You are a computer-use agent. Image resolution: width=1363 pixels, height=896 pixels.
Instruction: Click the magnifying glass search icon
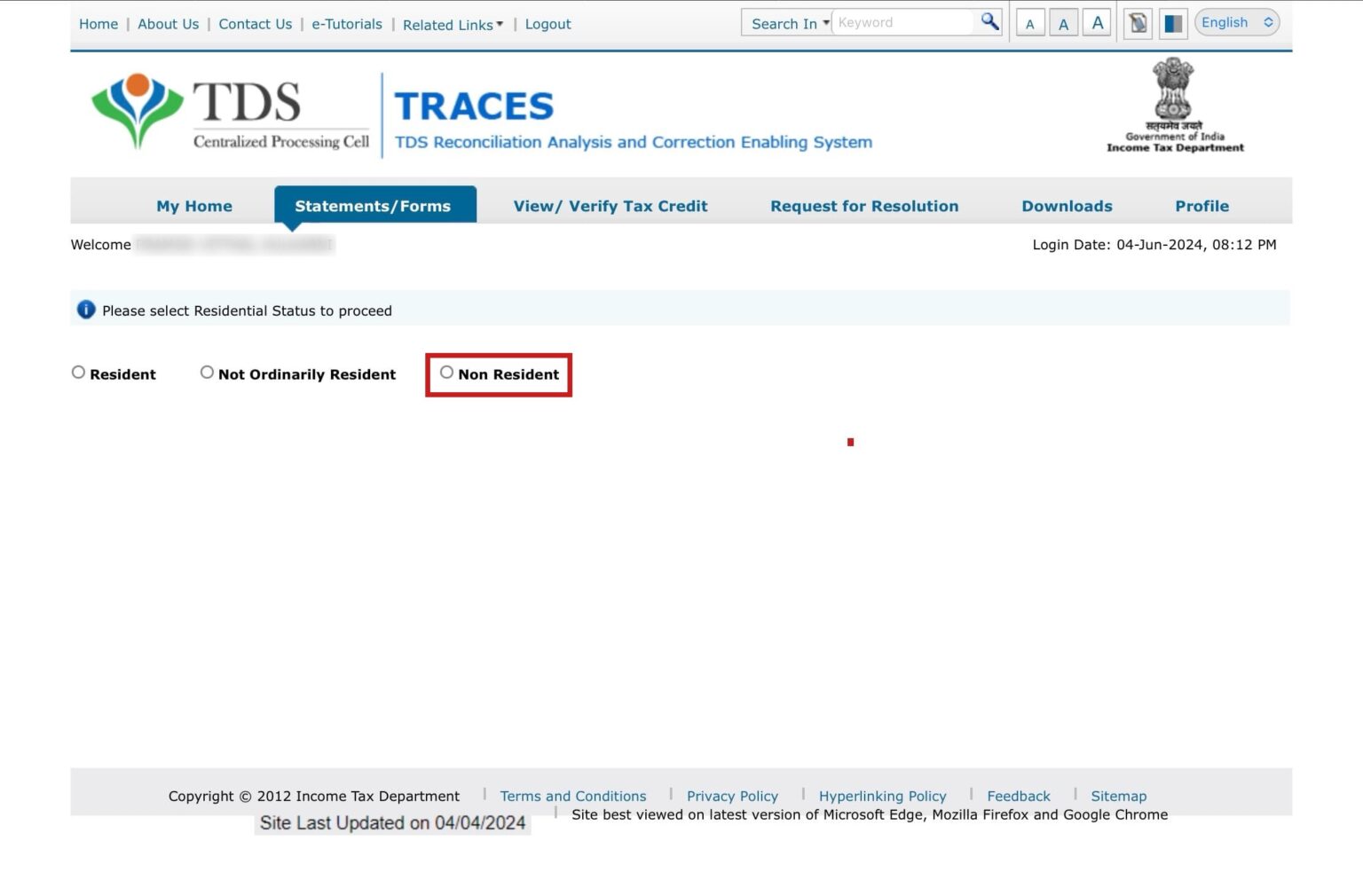click(x=989, y=22)
